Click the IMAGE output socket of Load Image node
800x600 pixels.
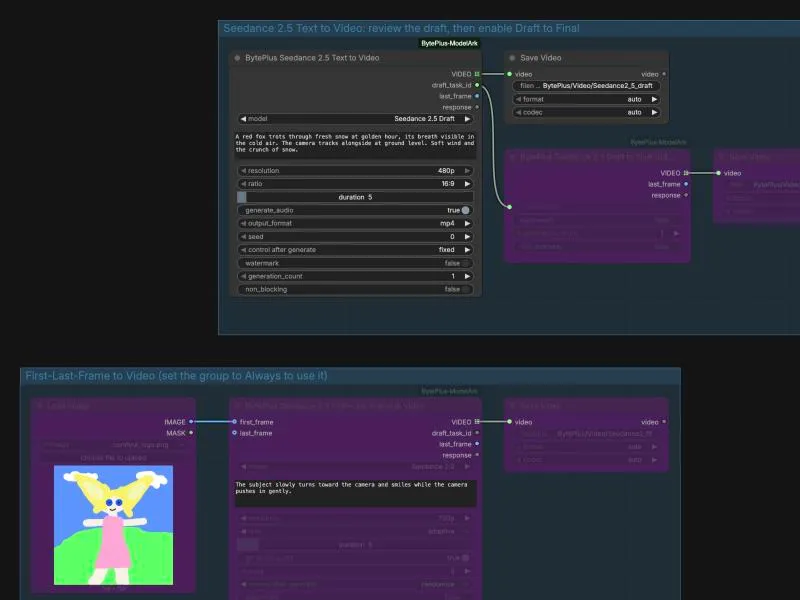pyautogui.click(x=191, y=422)
